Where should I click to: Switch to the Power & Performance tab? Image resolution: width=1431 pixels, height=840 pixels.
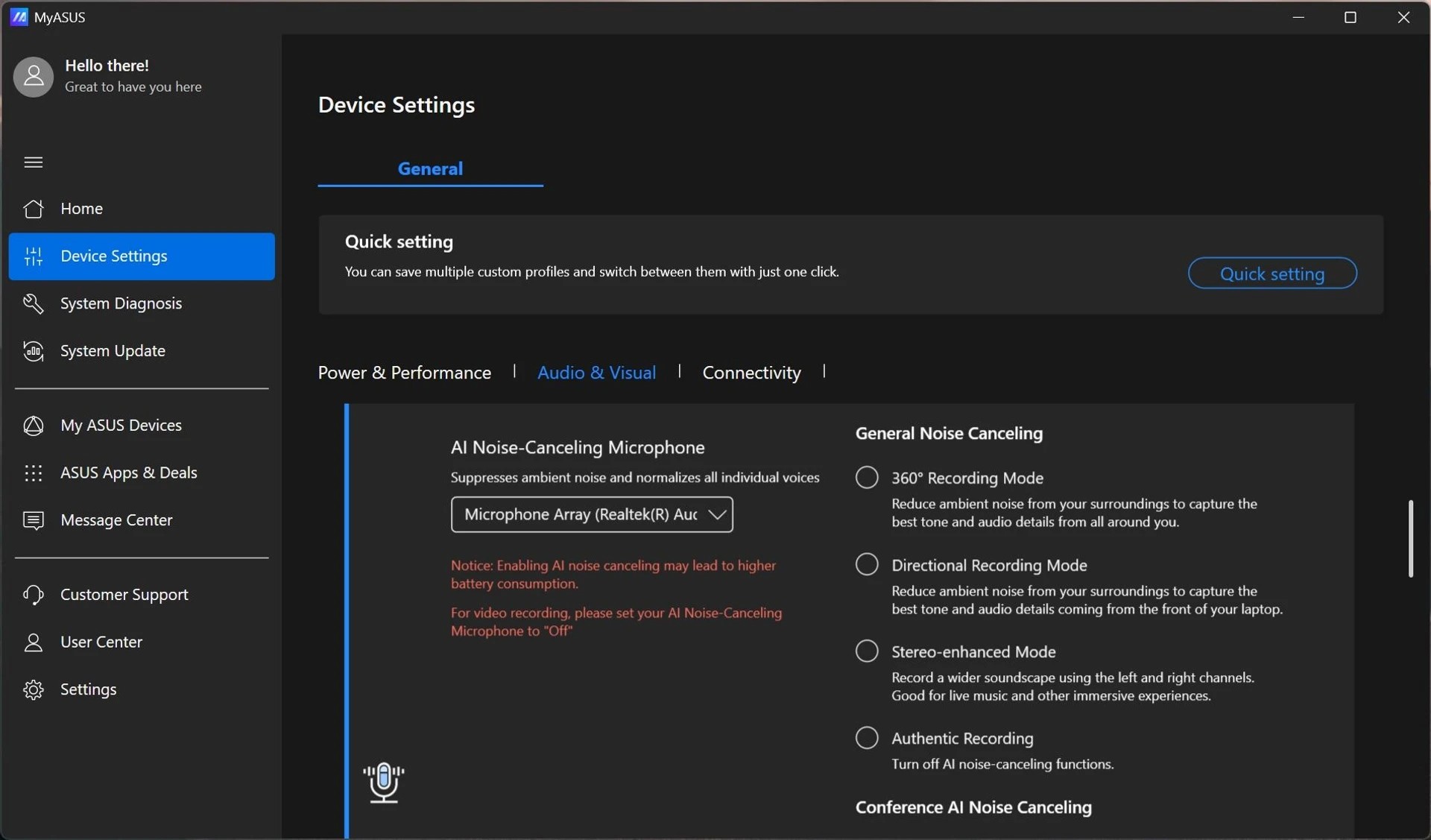[405, 373]
